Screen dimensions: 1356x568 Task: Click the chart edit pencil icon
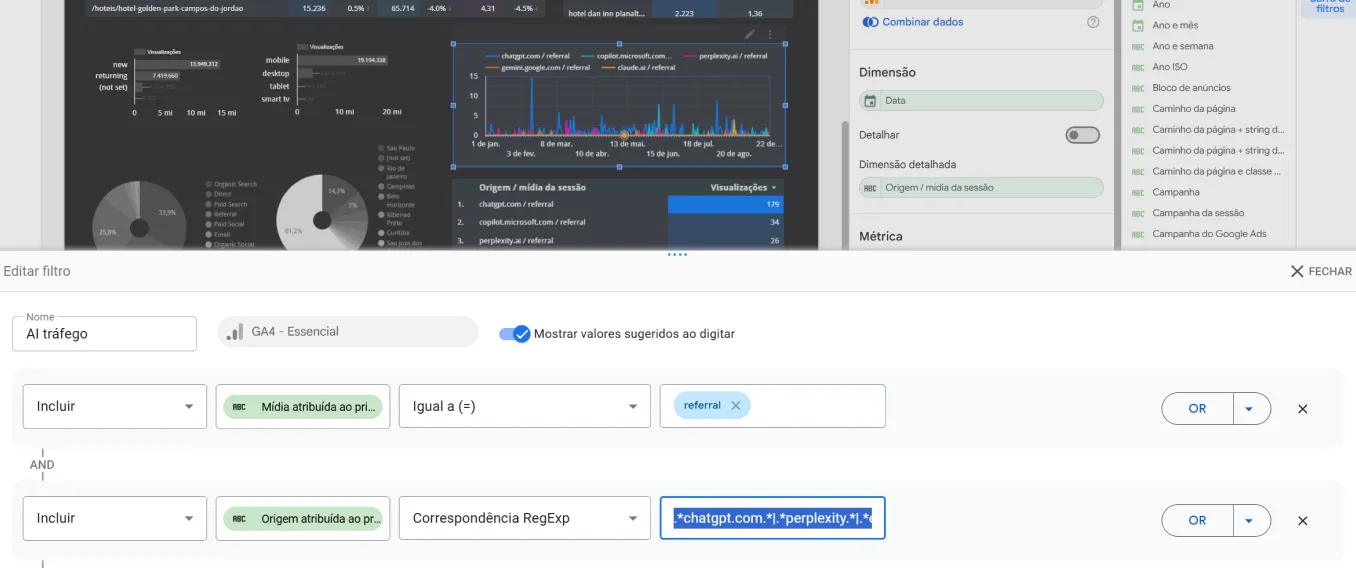coord(751,34)
